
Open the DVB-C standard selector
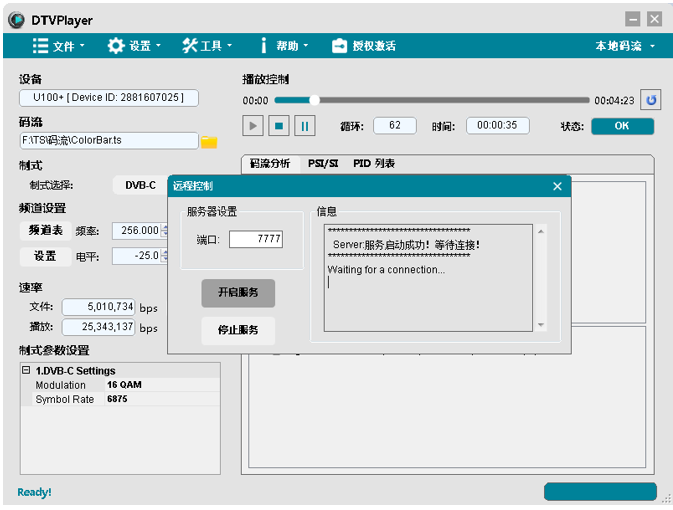pos(140,185)
